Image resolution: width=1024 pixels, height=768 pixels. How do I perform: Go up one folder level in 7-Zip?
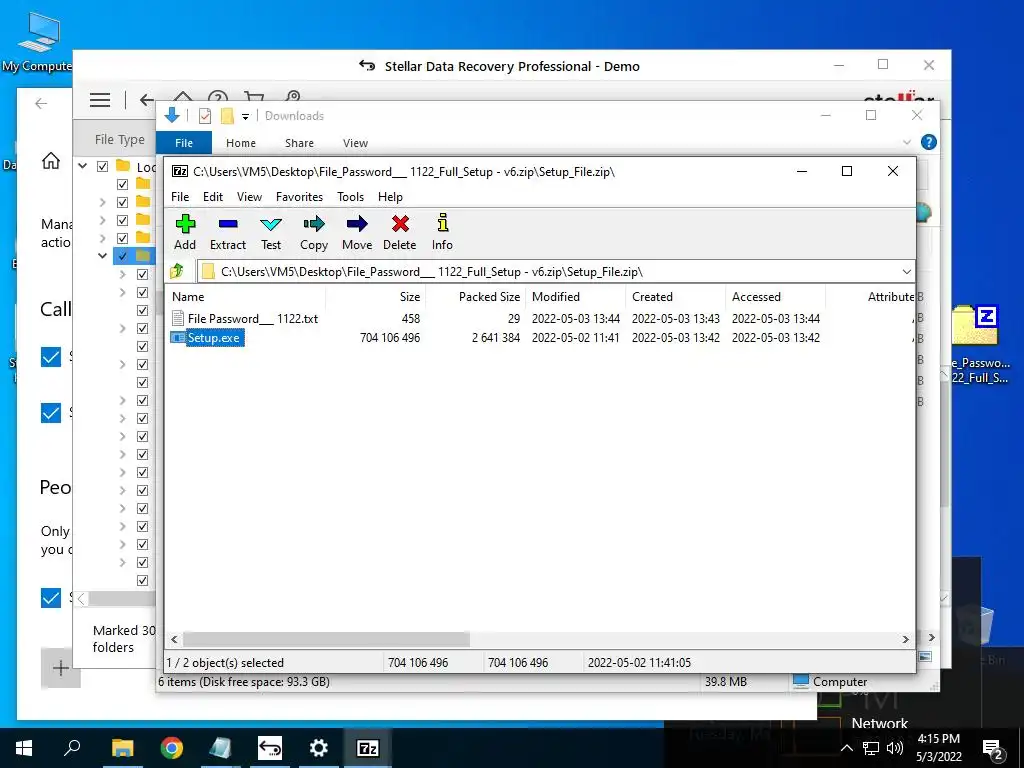point(177,271)
